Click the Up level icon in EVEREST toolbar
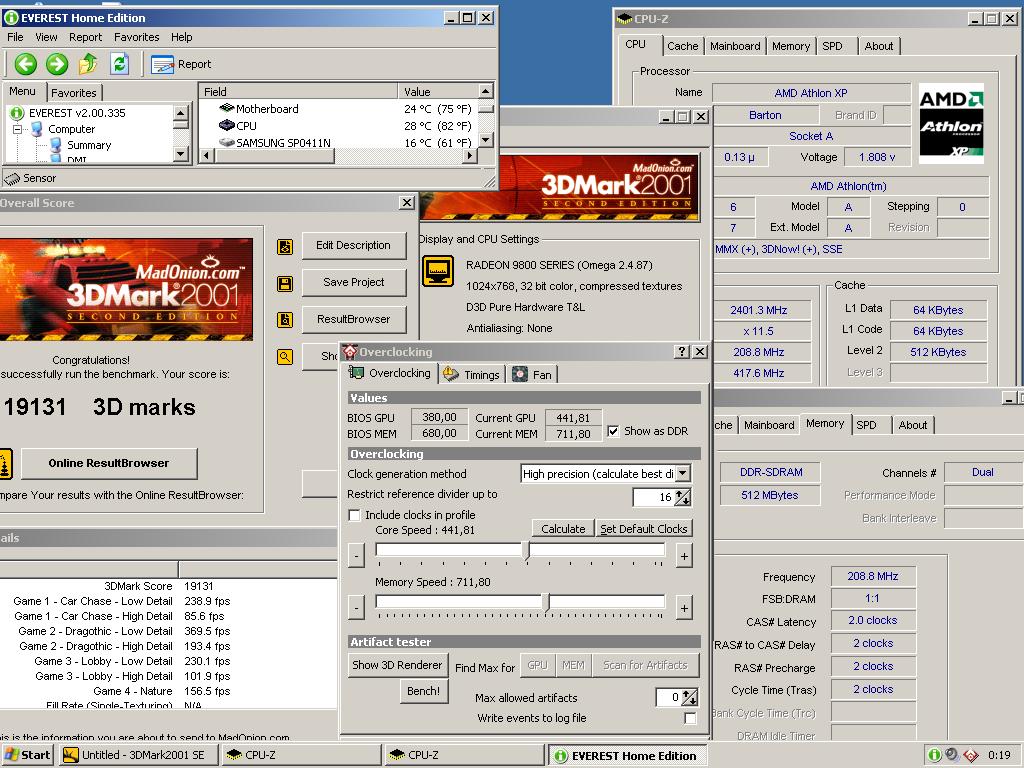This screenshot has width=1024, height=768. tap(88, 64)
